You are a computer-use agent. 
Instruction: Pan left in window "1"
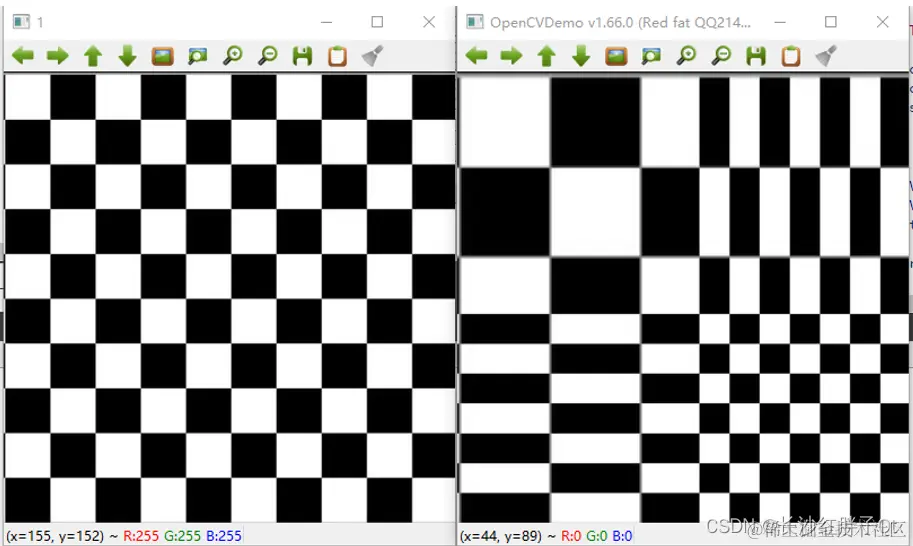(23, 56)
